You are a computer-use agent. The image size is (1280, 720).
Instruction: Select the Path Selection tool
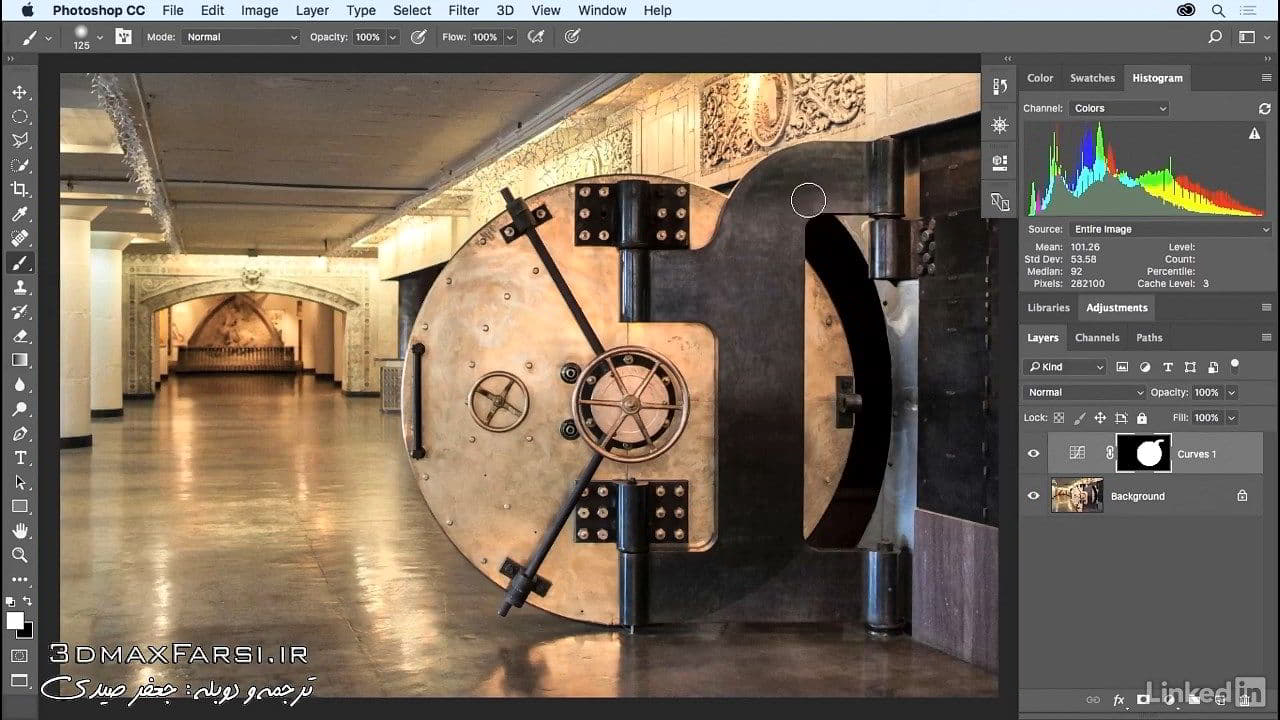tap(20, 482)
